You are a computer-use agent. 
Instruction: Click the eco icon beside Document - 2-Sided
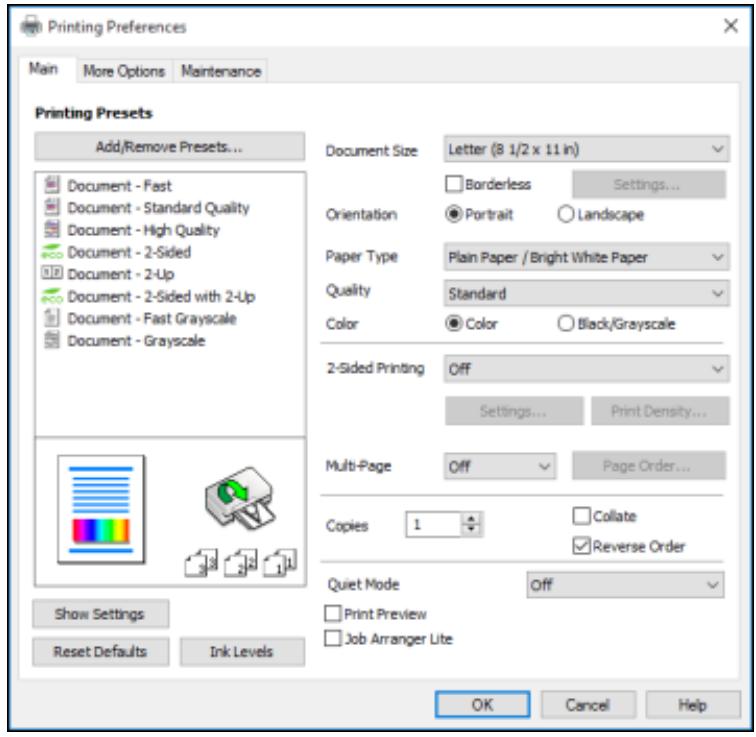pyautogui.click(x=52, y=252)
